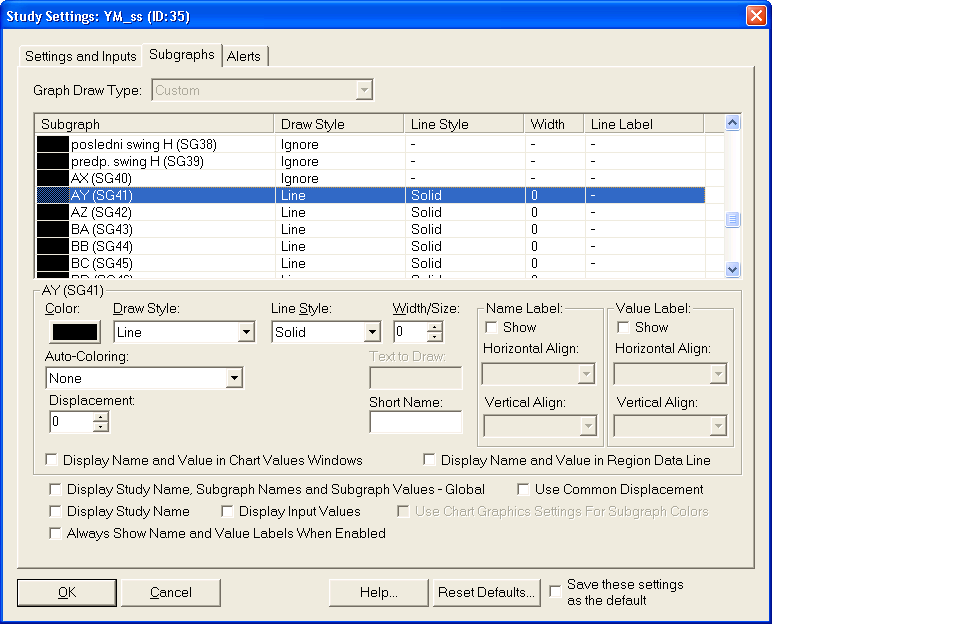
Task: Click the Short Name text field
Action: (x=415, y=422)
